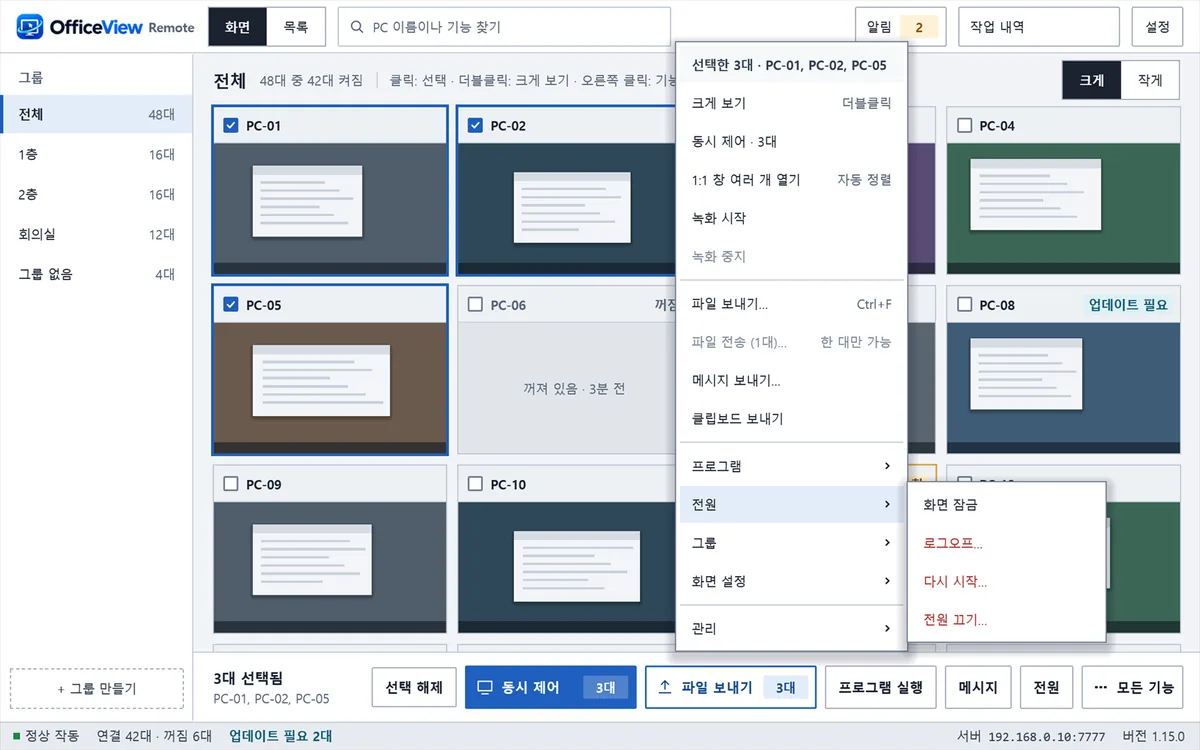This screenshot has height=750, width=1200.
Task: Choose 전원 끄기... in power submenu
Action: tap(1006, 620)
